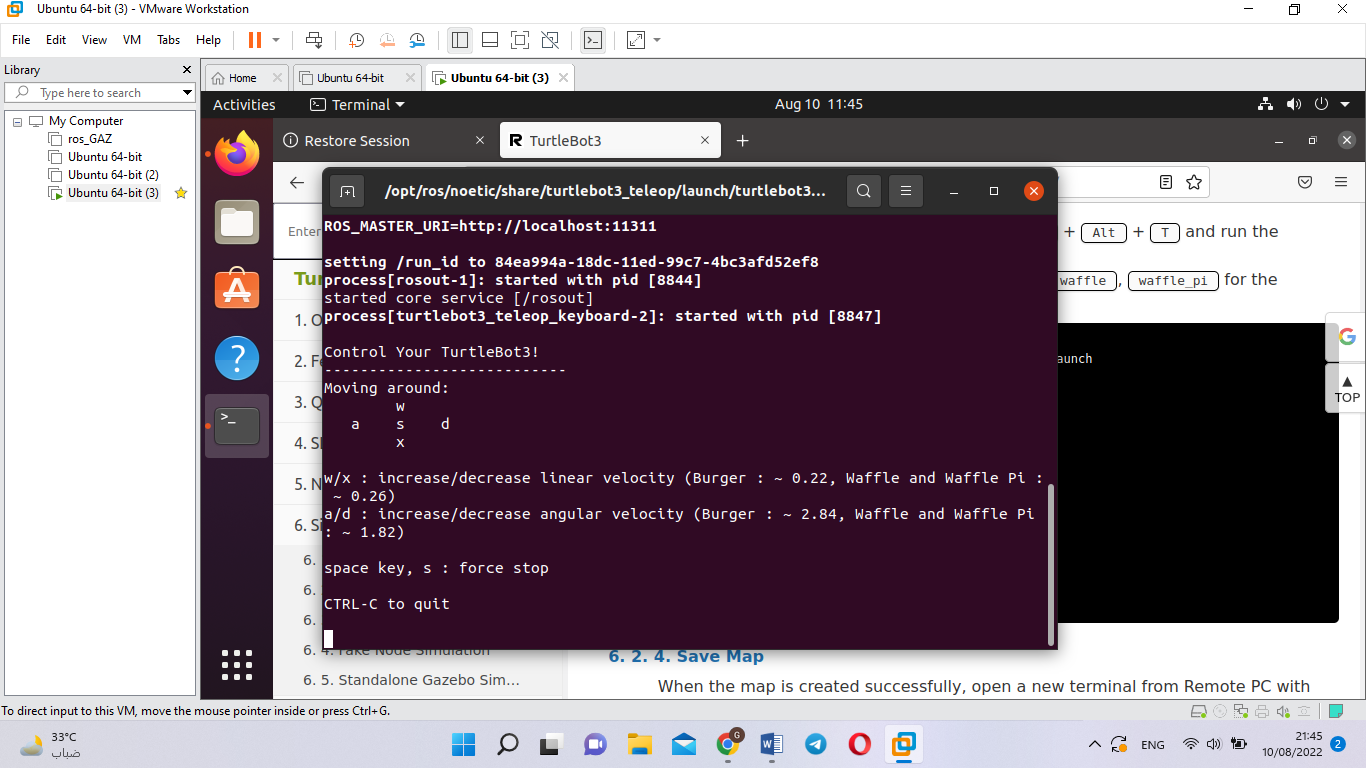Viewport: 1366px width, 768px height.
Task: Open the Help icon in the dock
Action: point(237,358)
